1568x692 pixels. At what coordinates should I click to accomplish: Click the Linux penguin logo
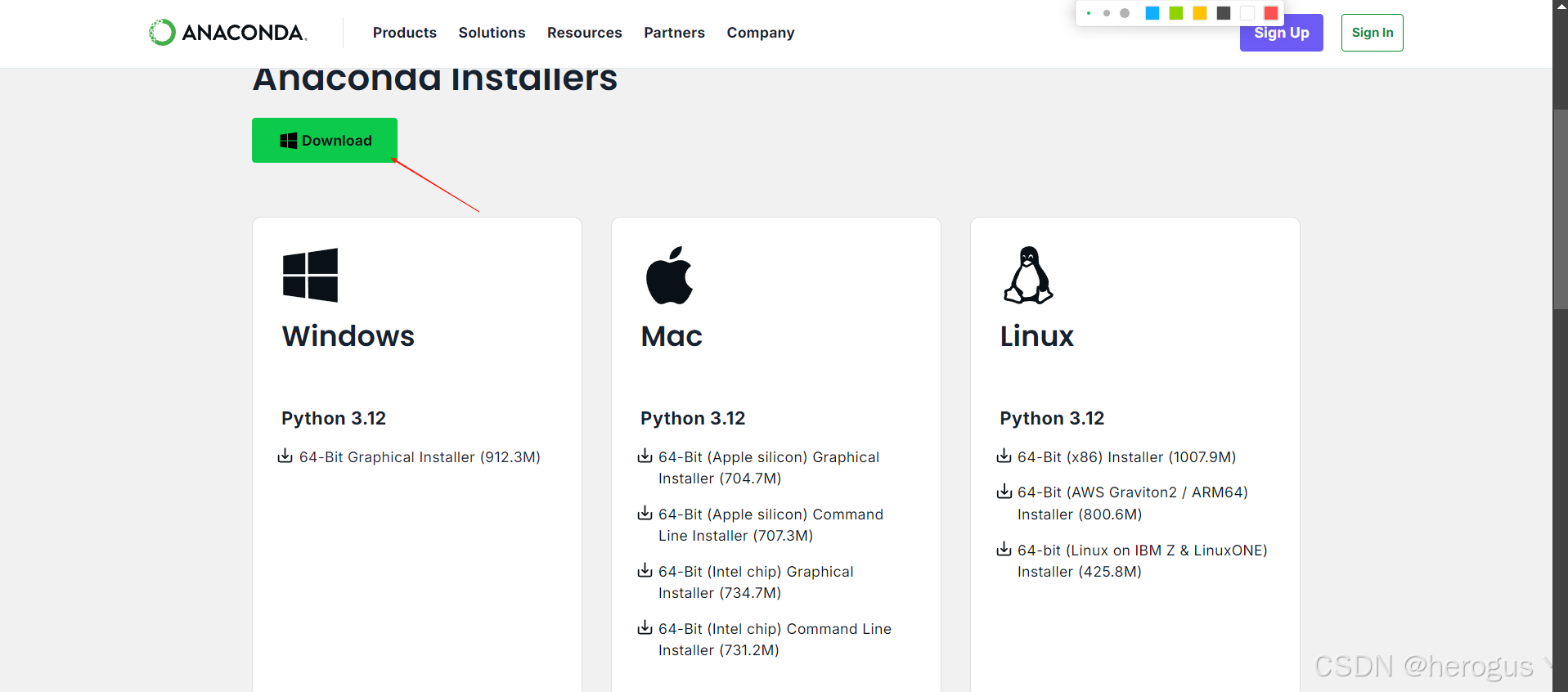(x=1028, y=275)
